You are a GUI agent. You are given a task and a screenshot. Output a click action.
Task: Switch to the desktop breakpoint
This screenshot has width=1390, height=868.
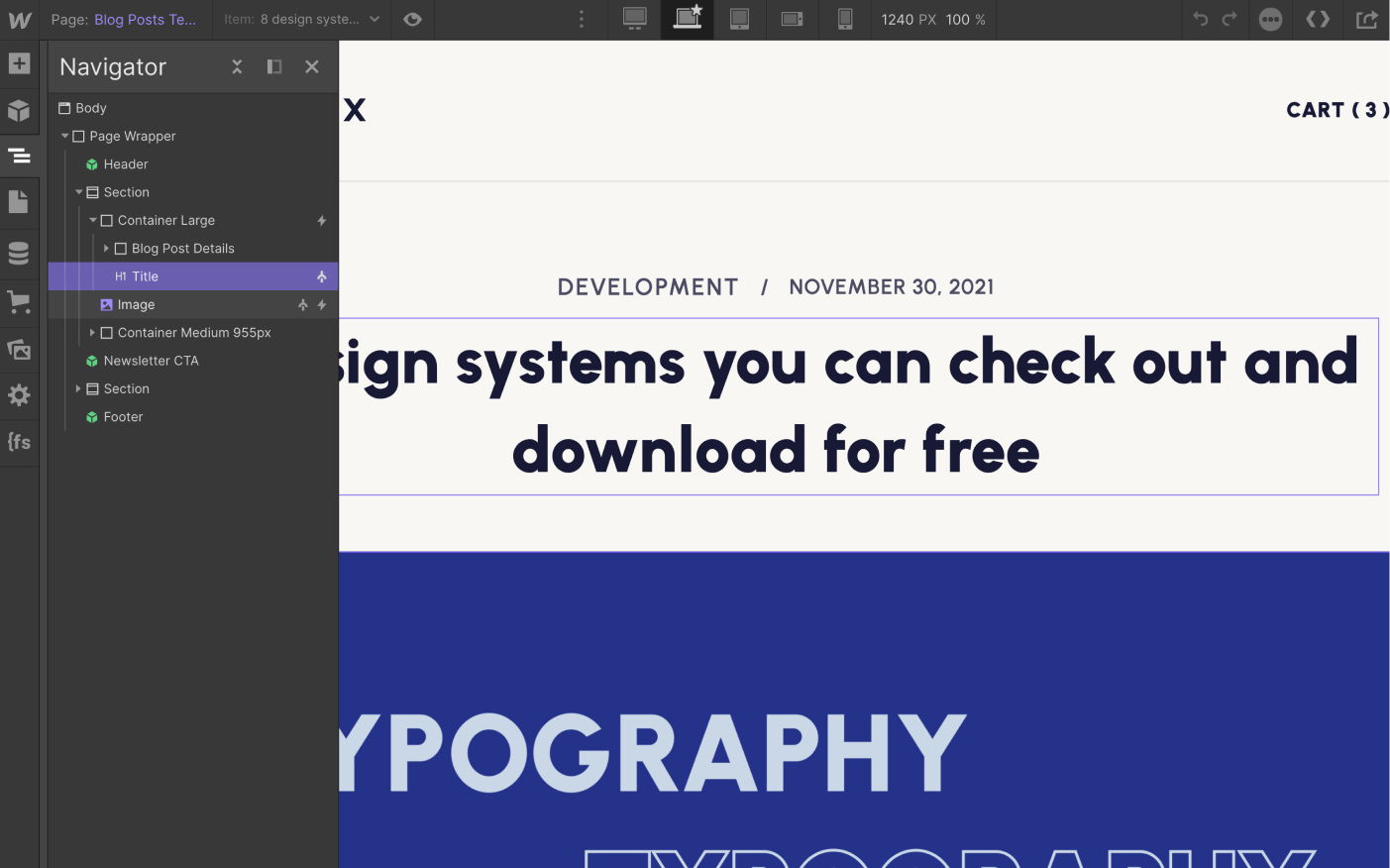pos(635,19)
